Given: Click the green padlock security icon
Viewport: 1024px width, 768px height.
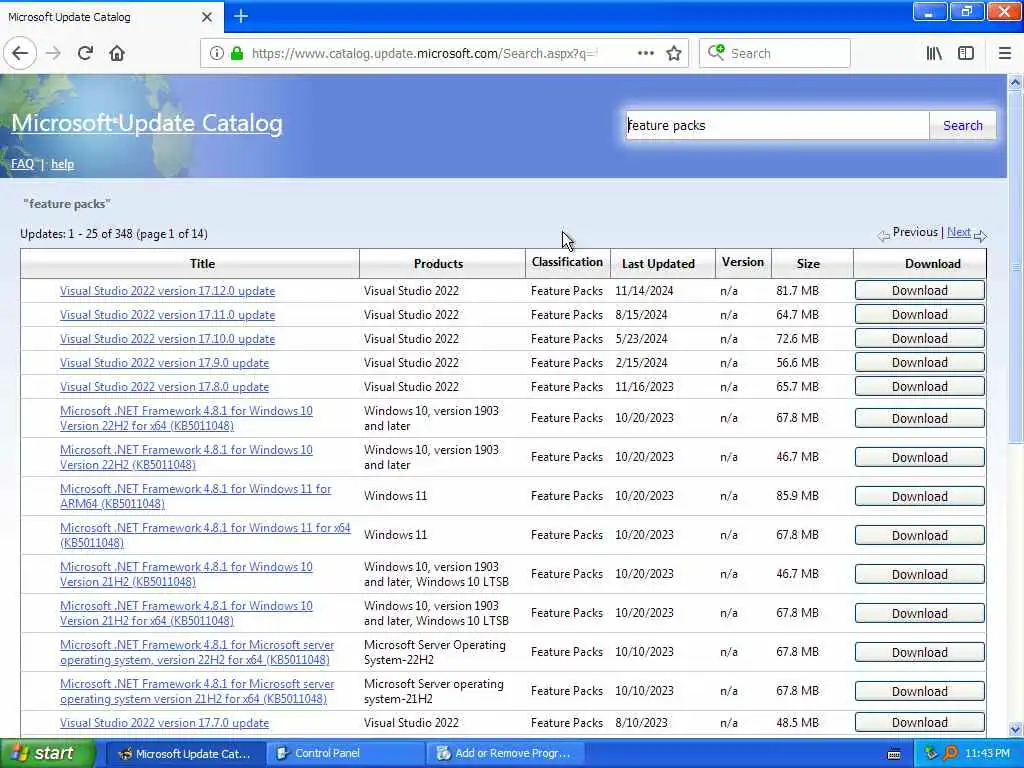Looking at the screenshot, I should [238, 54].
